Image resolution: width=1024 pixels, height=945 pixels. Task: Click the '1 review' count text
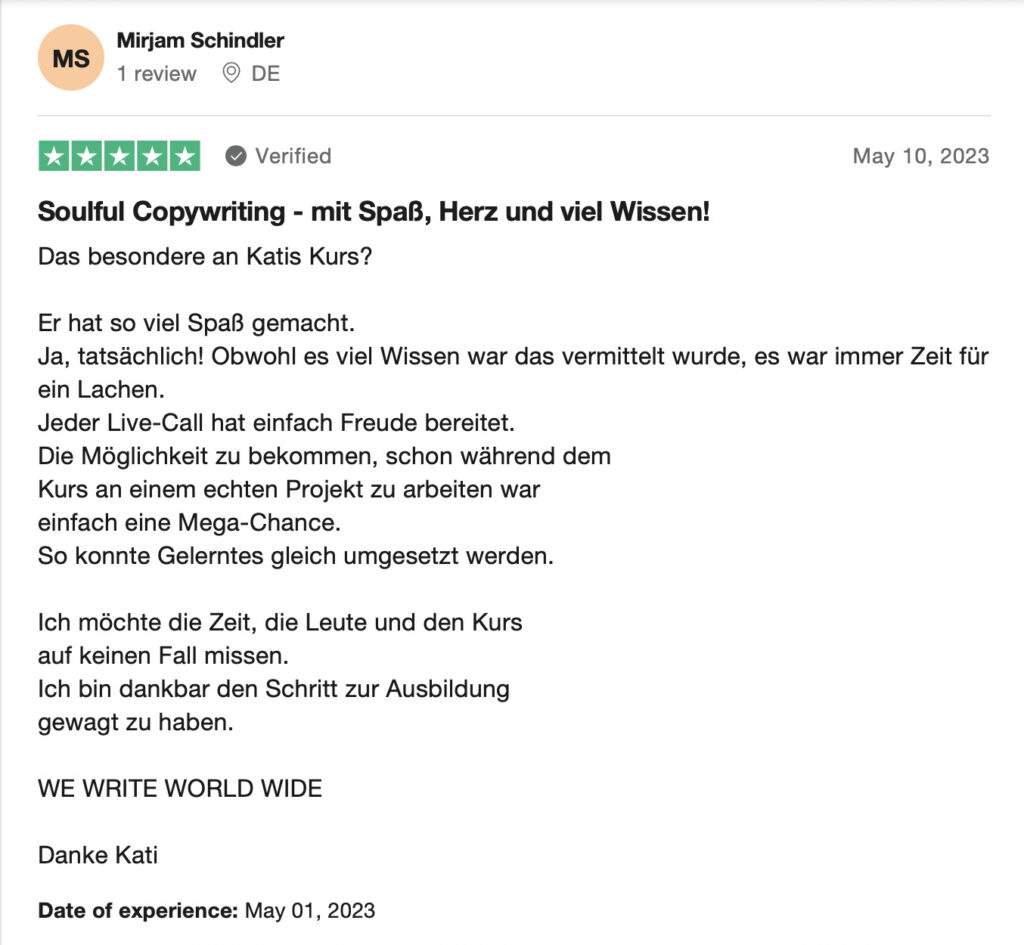(x=157, y=73)
